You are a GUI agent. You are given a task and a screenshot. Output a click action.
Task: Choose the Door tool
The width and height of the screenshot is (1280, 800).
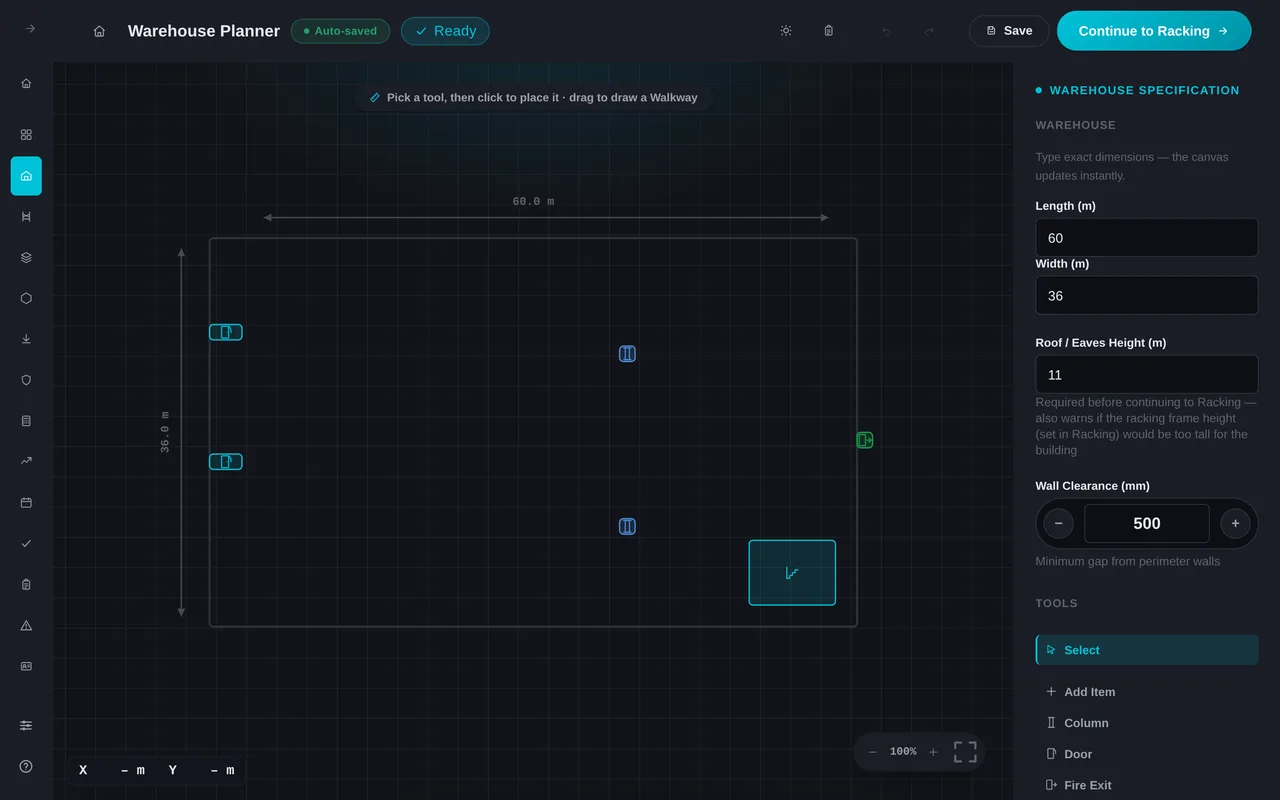(1147, 754)
